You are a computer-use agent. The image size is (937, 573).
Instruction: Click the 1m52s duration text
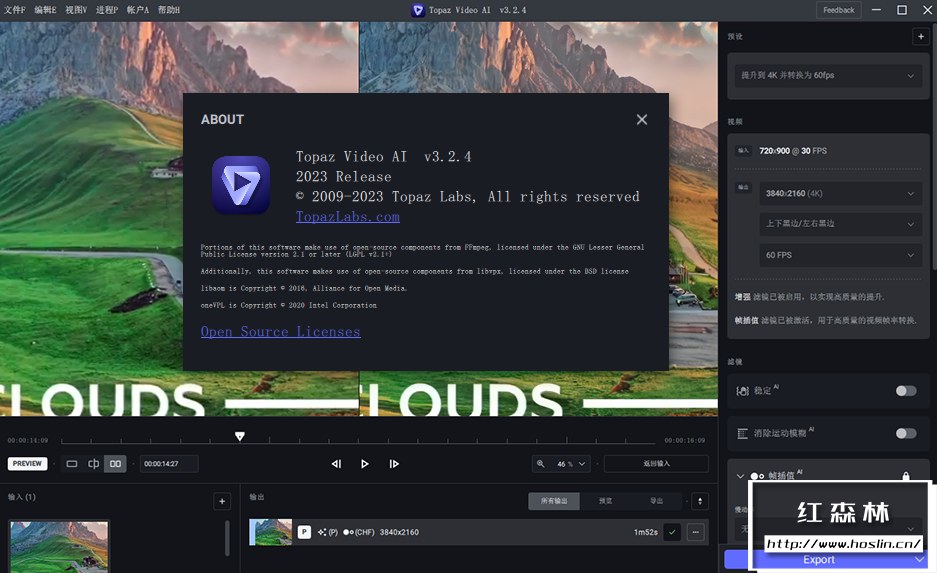tap(646, 532)
